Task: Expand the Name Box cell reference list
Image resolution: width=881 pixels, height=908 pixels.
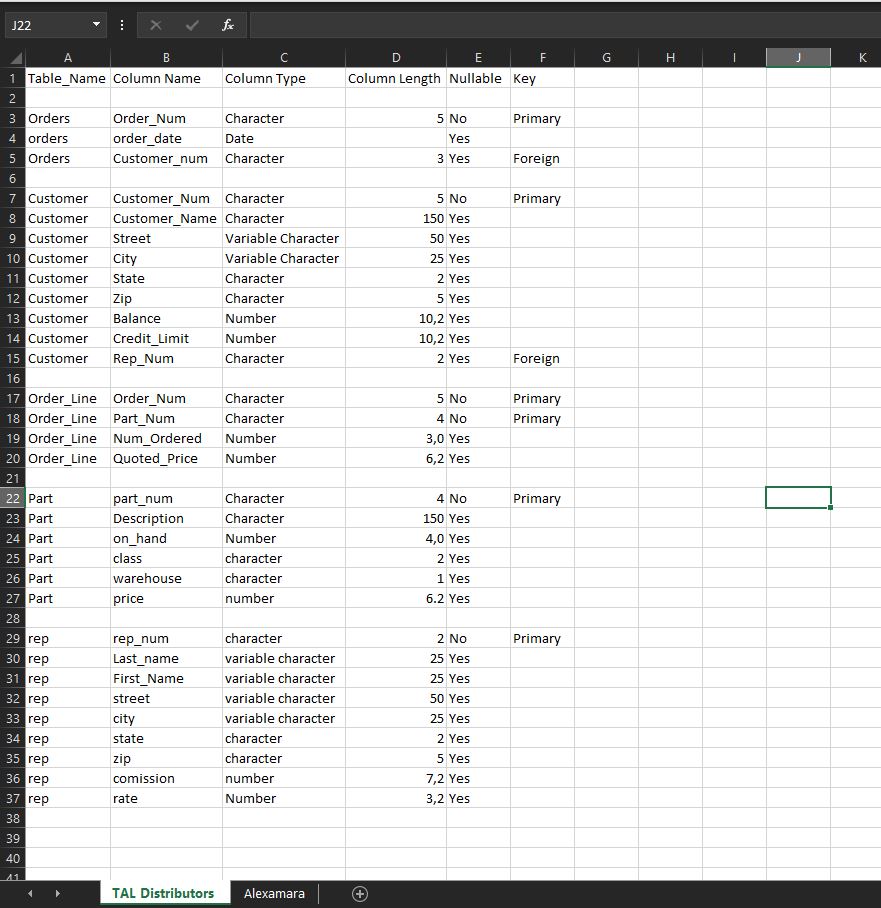Action: click(x=97, y=24)
